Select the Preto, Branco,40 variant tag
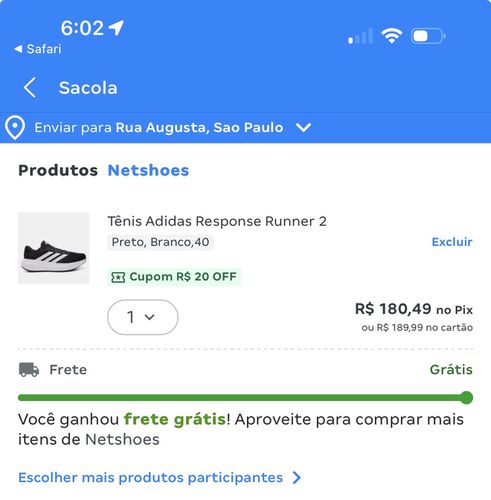The width and height of the screenshot is (491, 500). point(160,242)
